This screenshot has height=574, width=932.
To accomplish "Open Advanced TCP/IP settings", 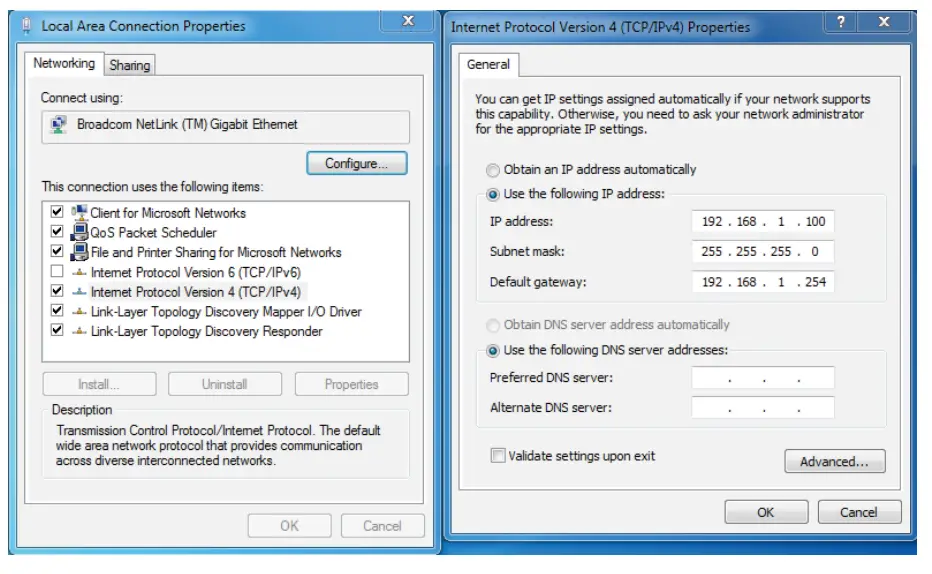I will tap(835, 462).
